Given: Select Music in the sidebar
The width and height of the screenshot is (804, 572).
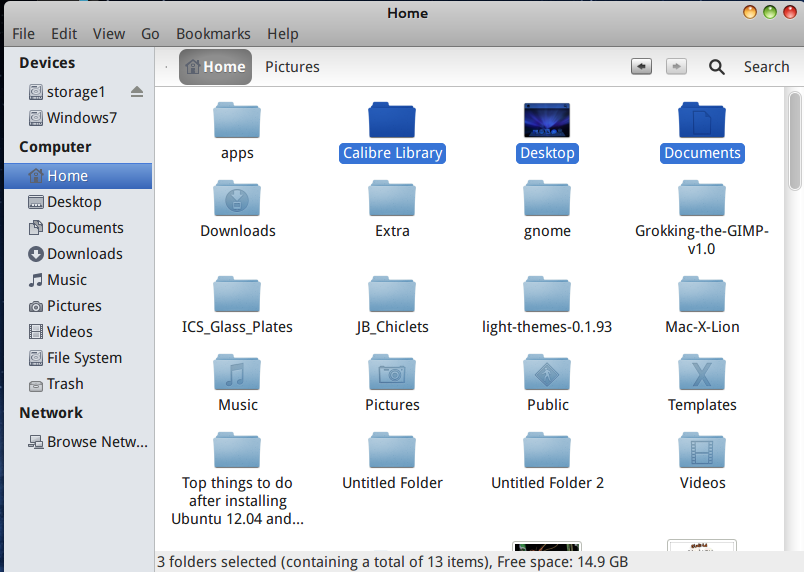Looking at the screenshot, I should [x=57, y=280].
